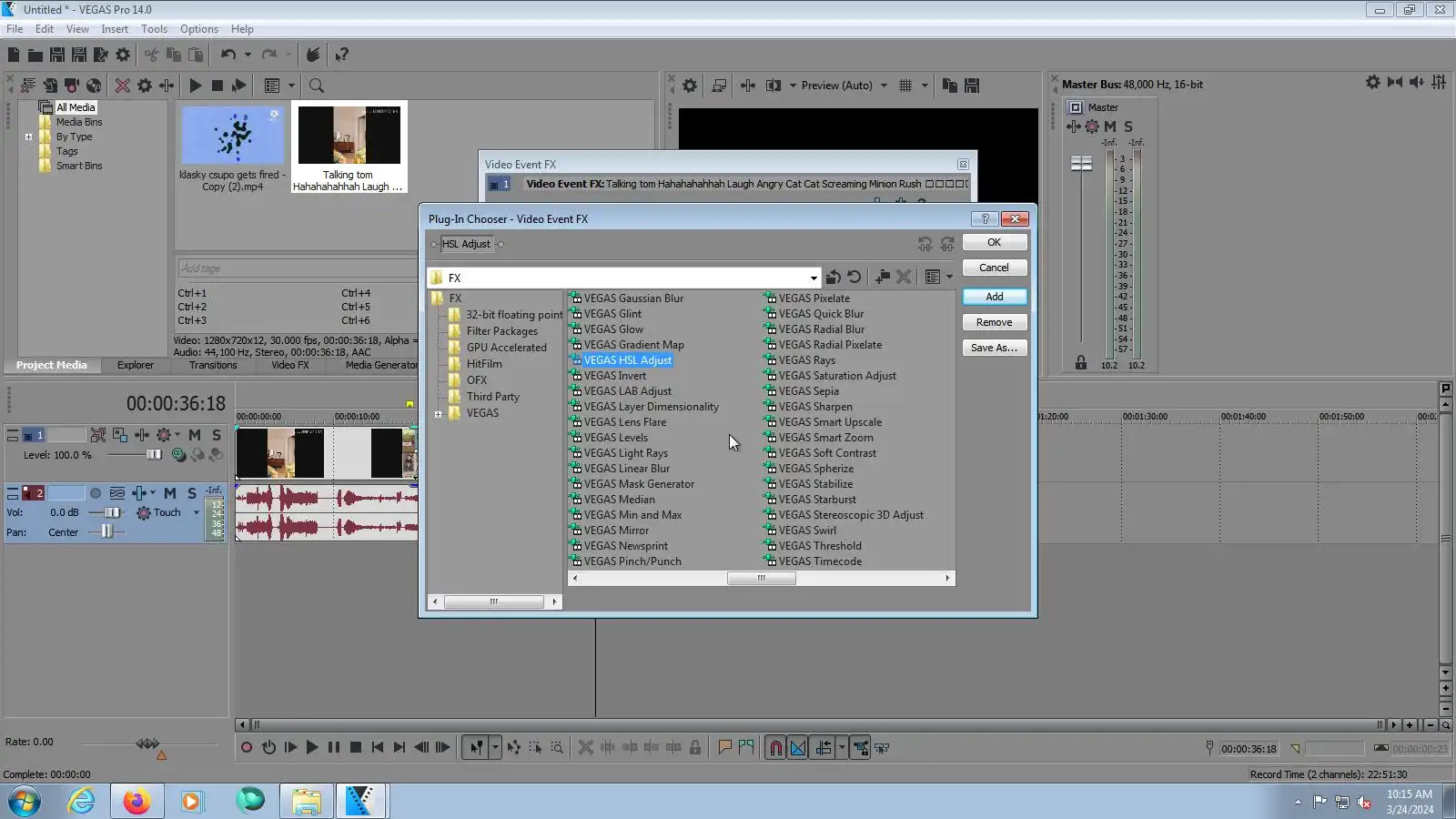Open Internet Explorer from the taskbar
Image resolution: width=1456 pixels, height=819 pixels.
pos(82,801)
